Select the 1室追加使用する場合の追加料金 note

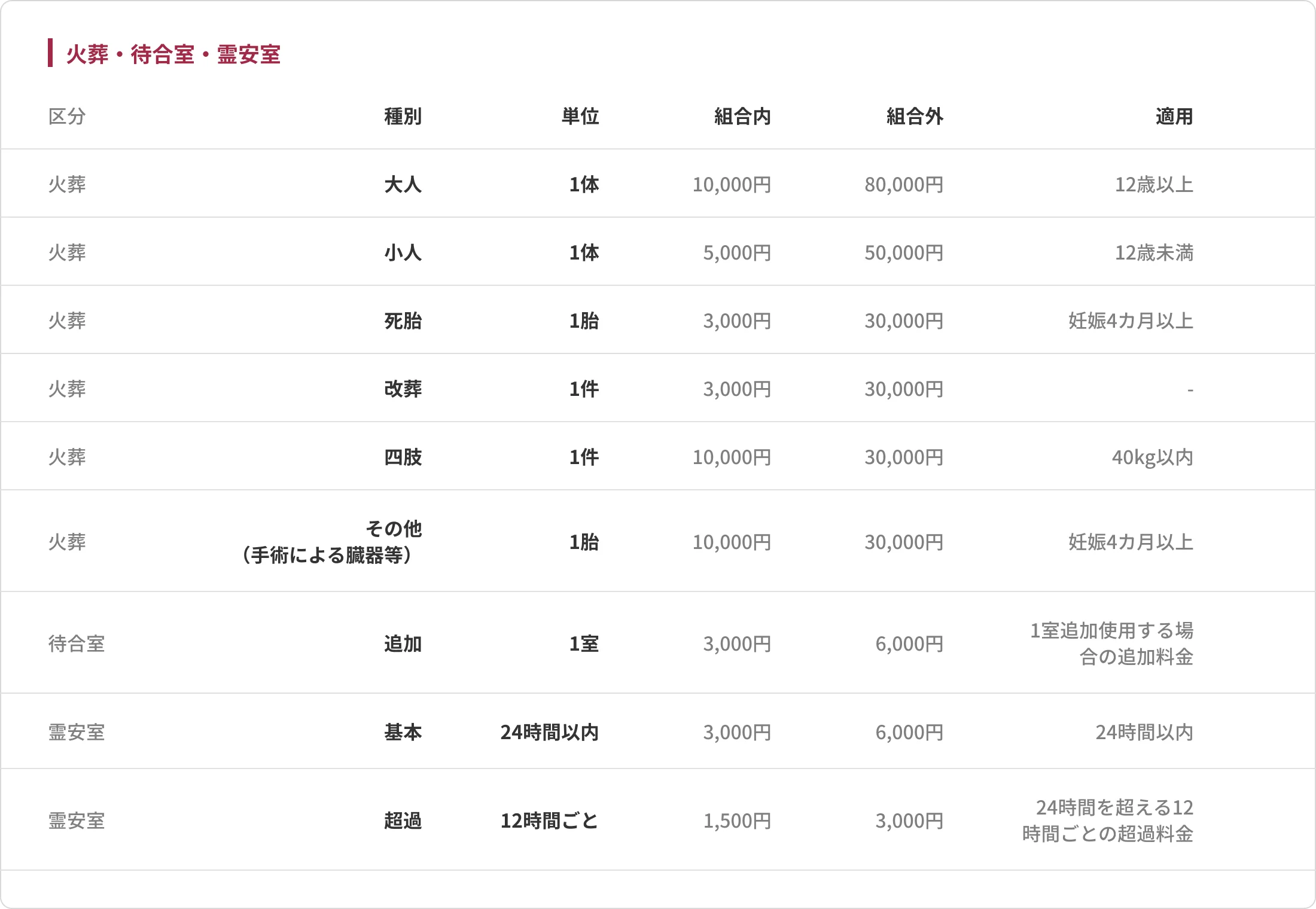(x=1112, y=643)
